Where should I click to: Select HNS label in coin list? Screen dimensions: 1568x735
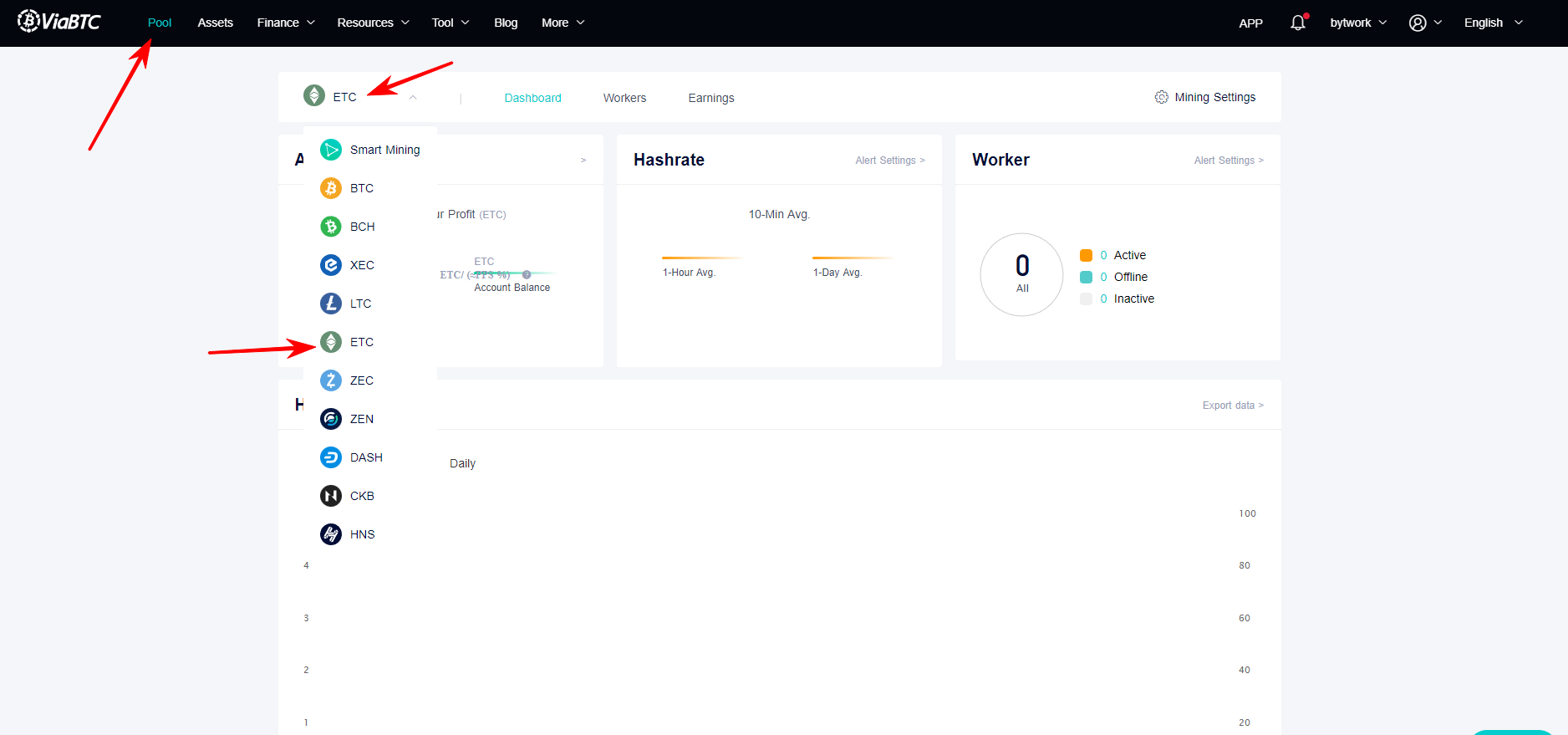(x=362, y=534)
